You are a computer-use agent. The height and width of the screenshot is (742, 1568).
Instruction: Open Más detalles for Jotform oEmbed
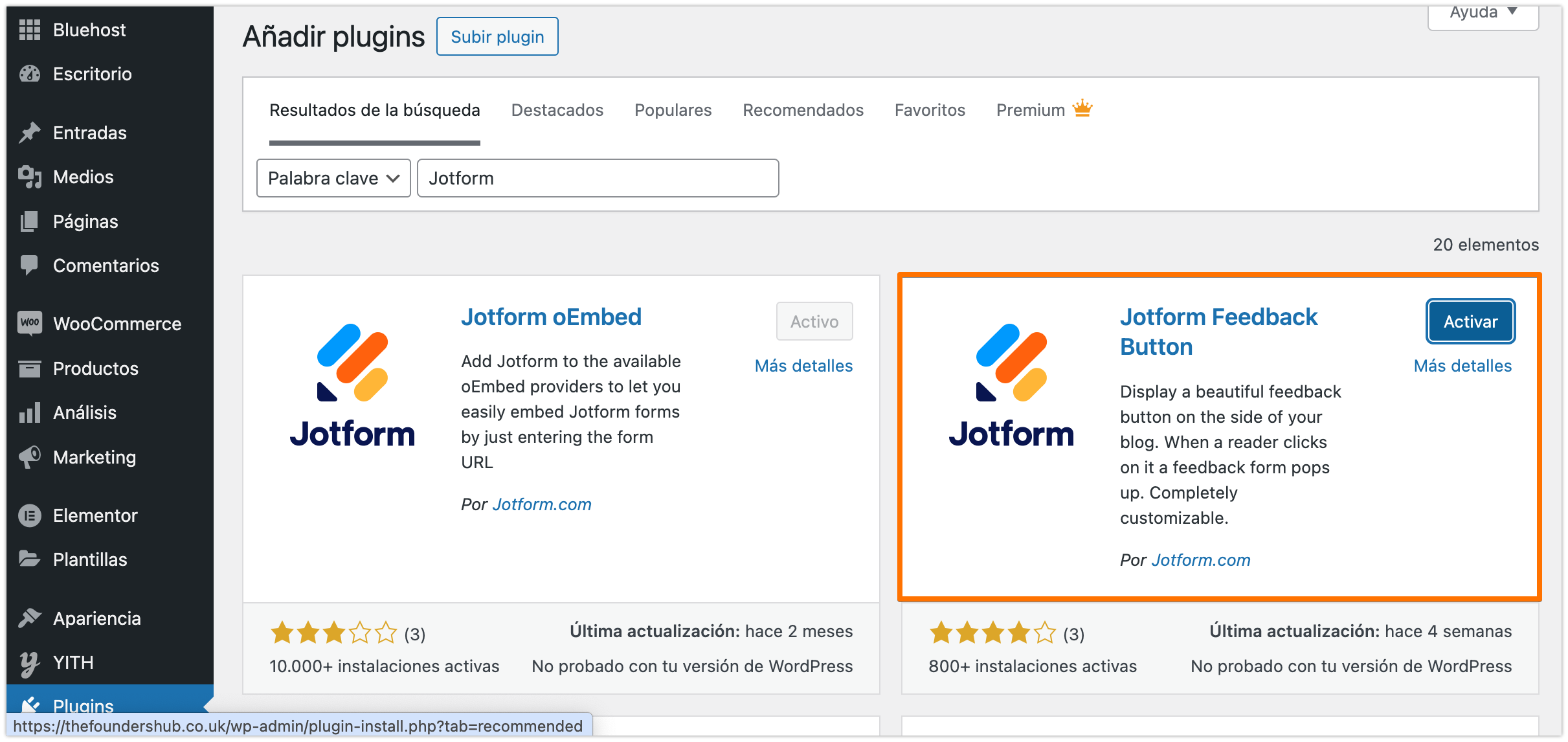point(803,366)
